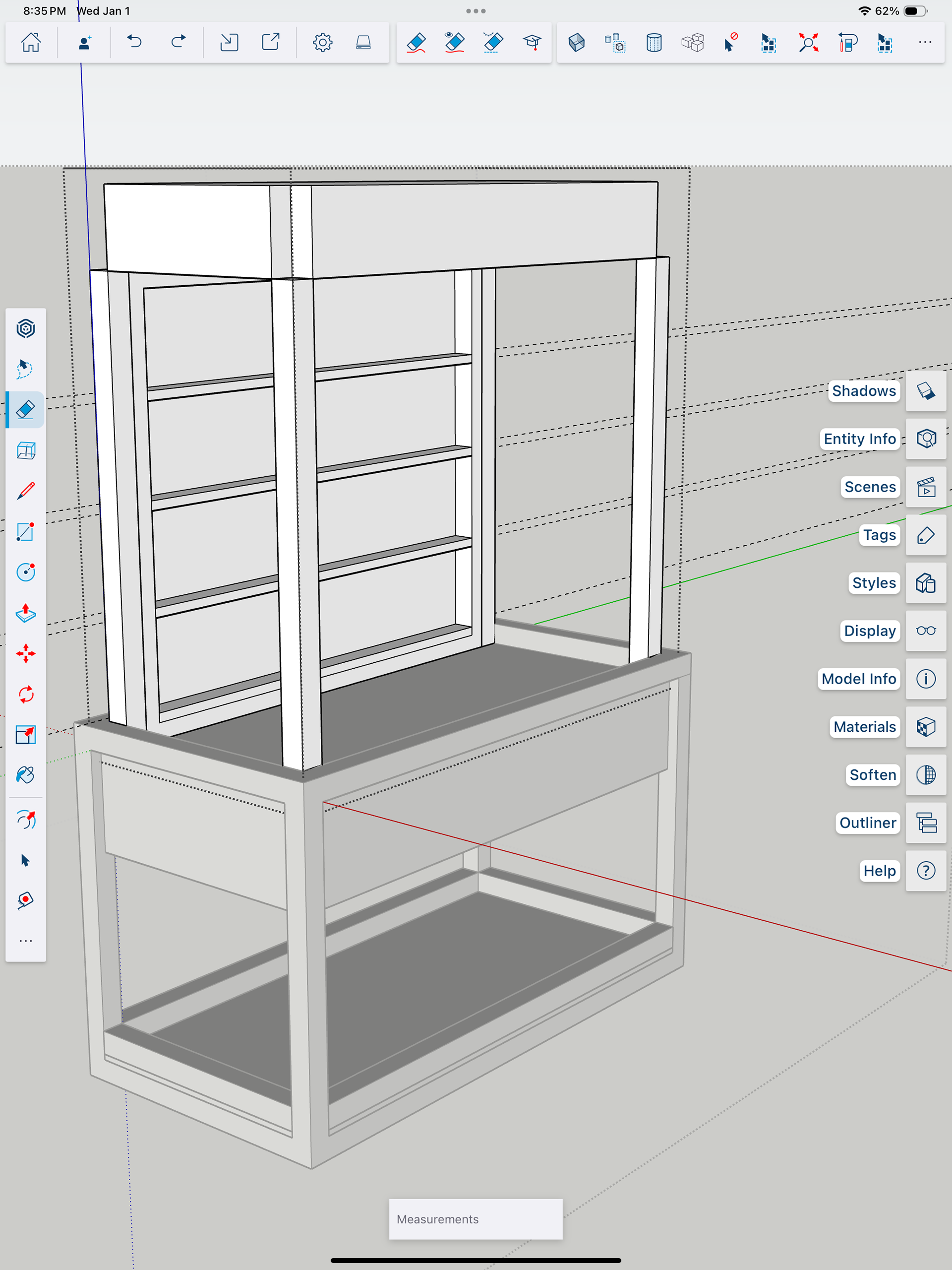
Task: Activate the Move tool
Action: pos(25,653)
